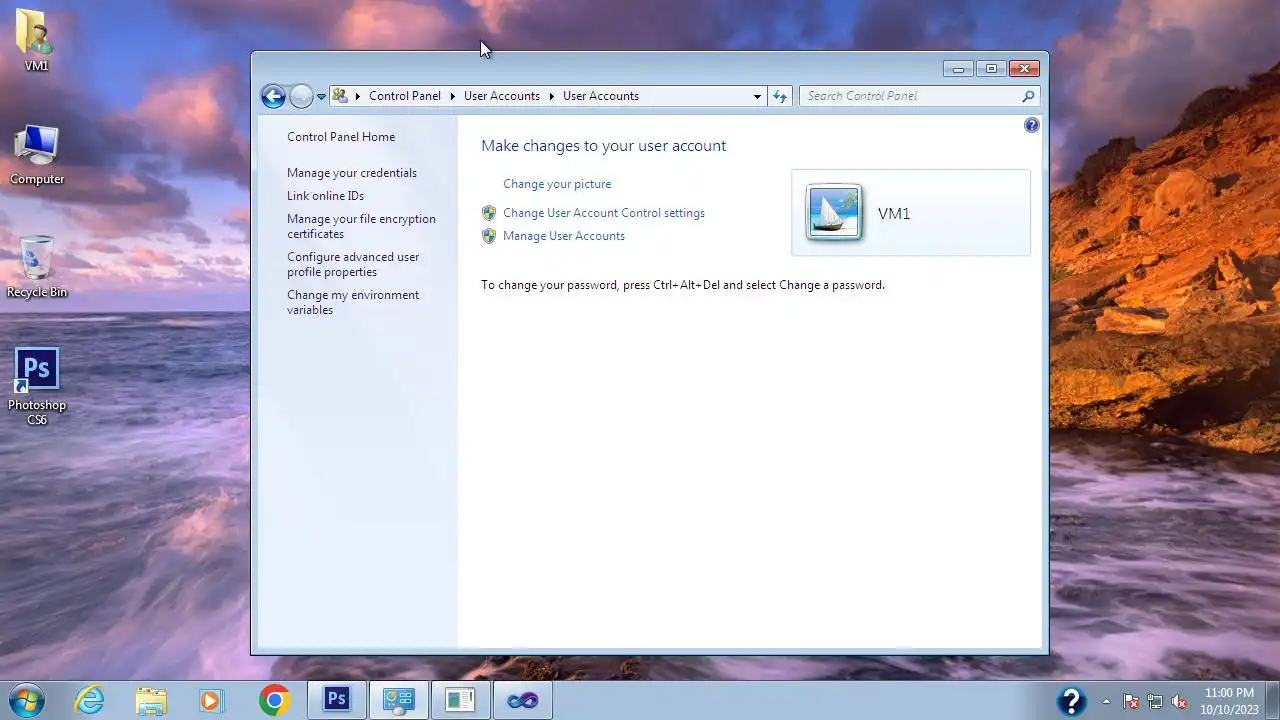Open Configure advanced user profile properties
Image resolution: width=1280 pixels, height=720 pixels.
(x=353, y=264)
